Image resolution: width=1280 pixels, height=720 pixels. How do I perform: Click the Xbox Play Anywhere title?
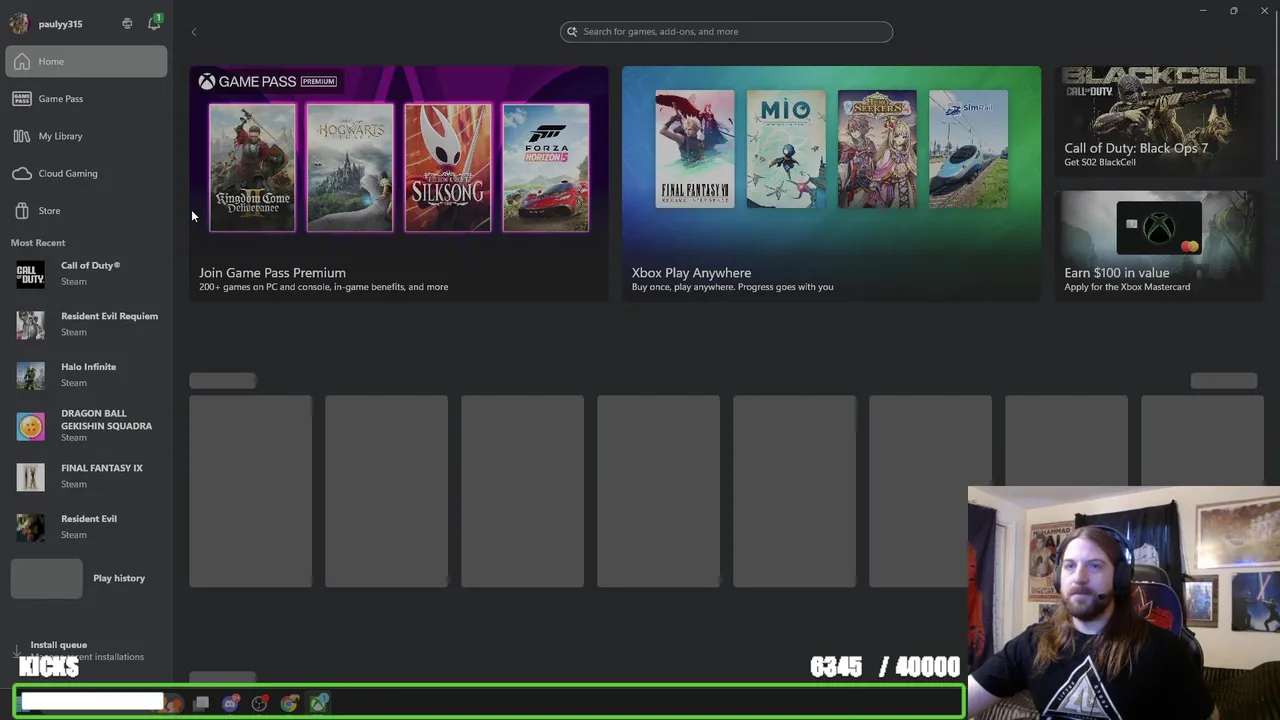click(691, 273)
